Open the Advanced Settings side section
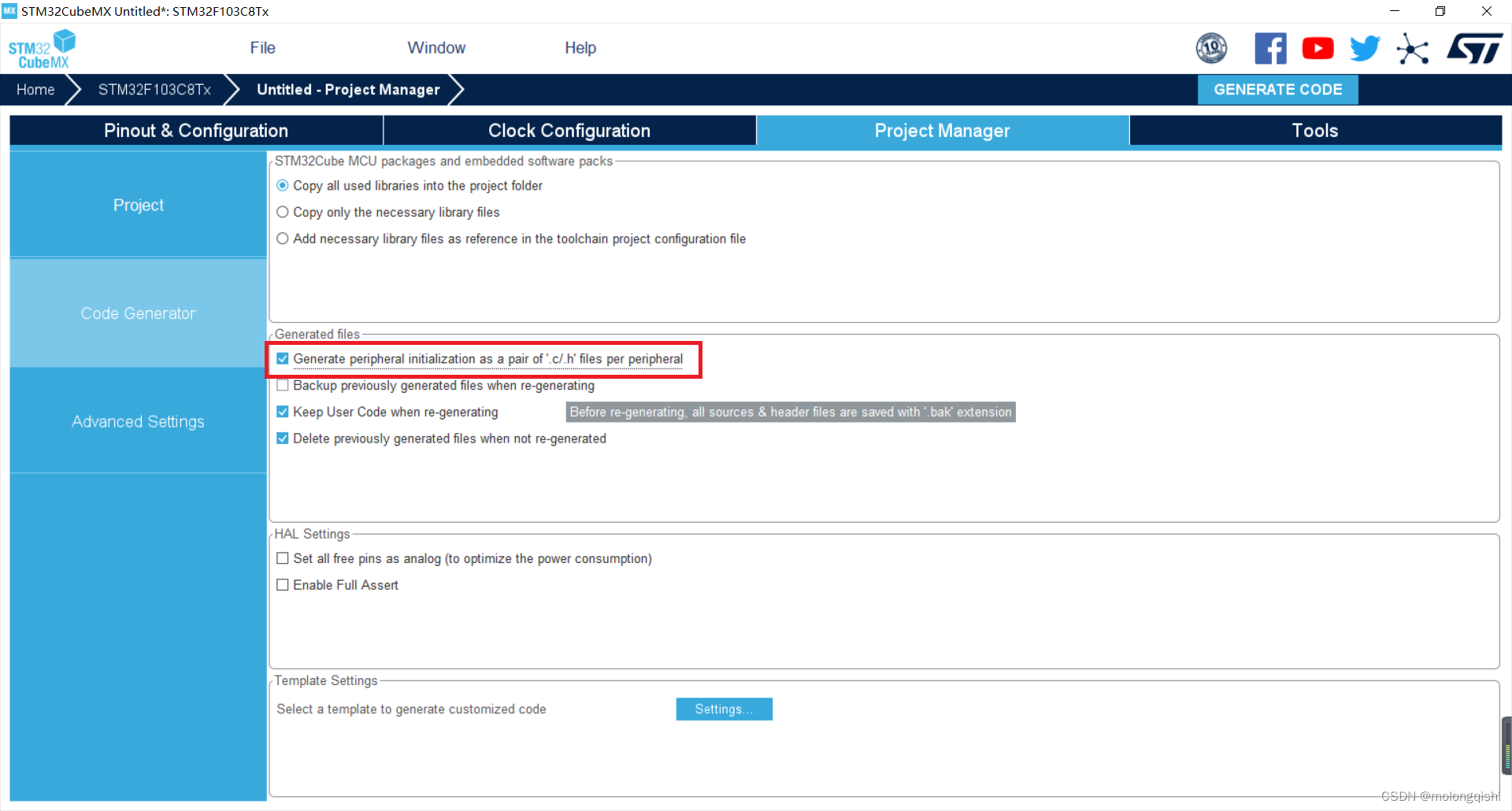1512x811 pixels. [x=139, y=421]
